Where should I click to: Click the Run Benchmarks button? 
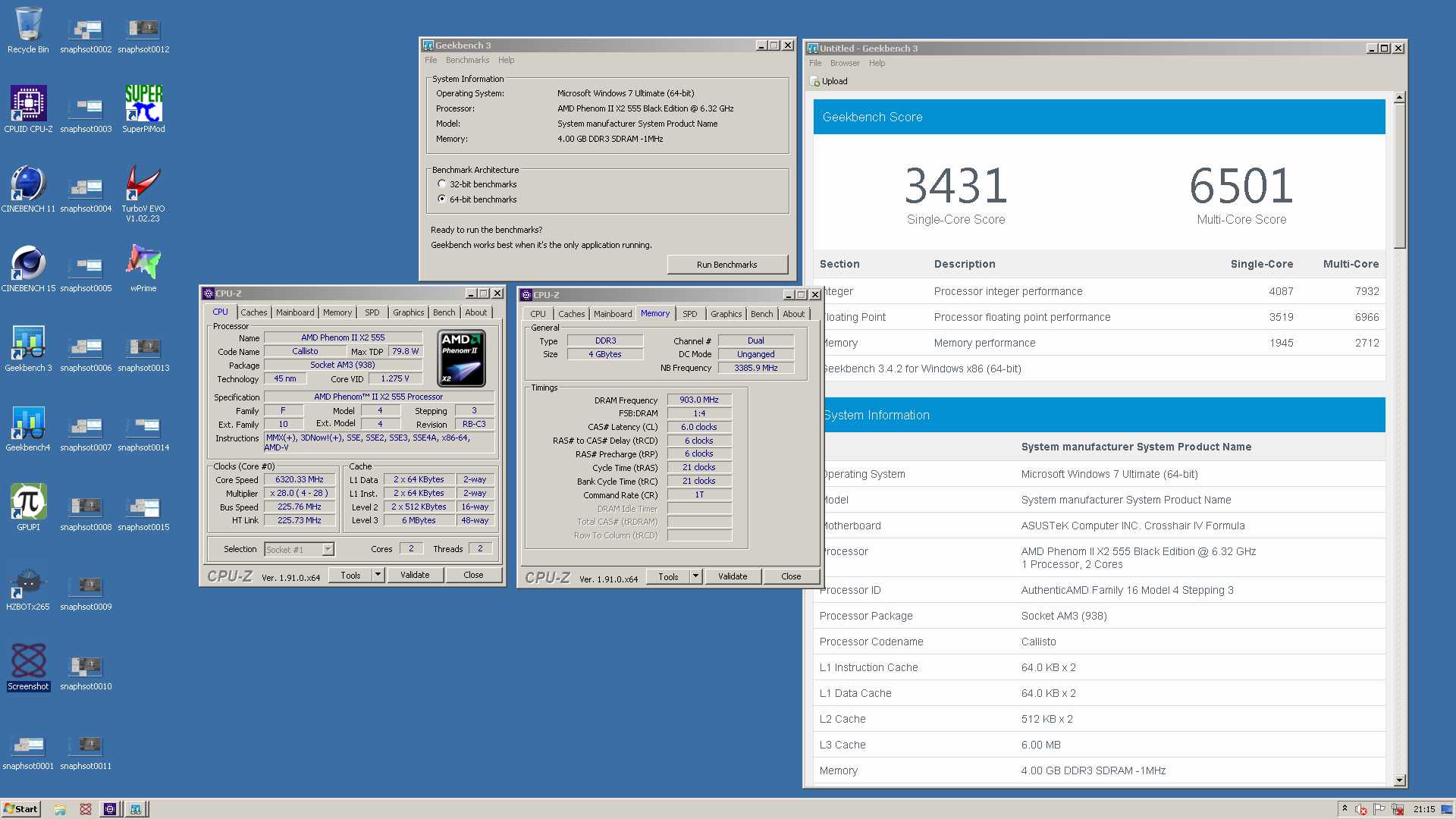click(727, 265)
